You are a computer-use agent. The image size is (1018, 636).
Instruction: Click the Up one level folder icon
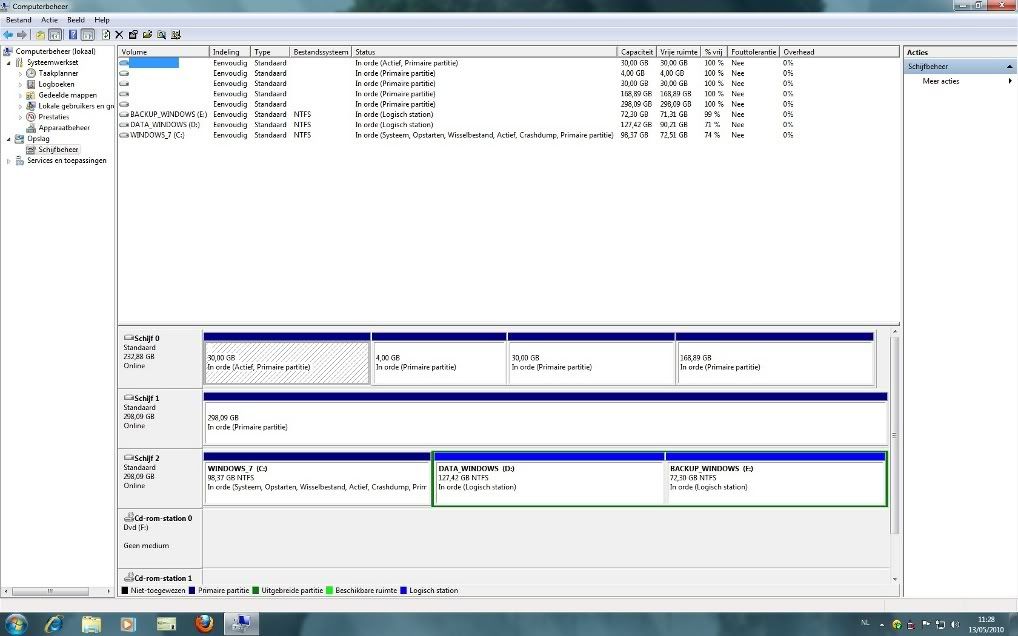click(41, 35)
